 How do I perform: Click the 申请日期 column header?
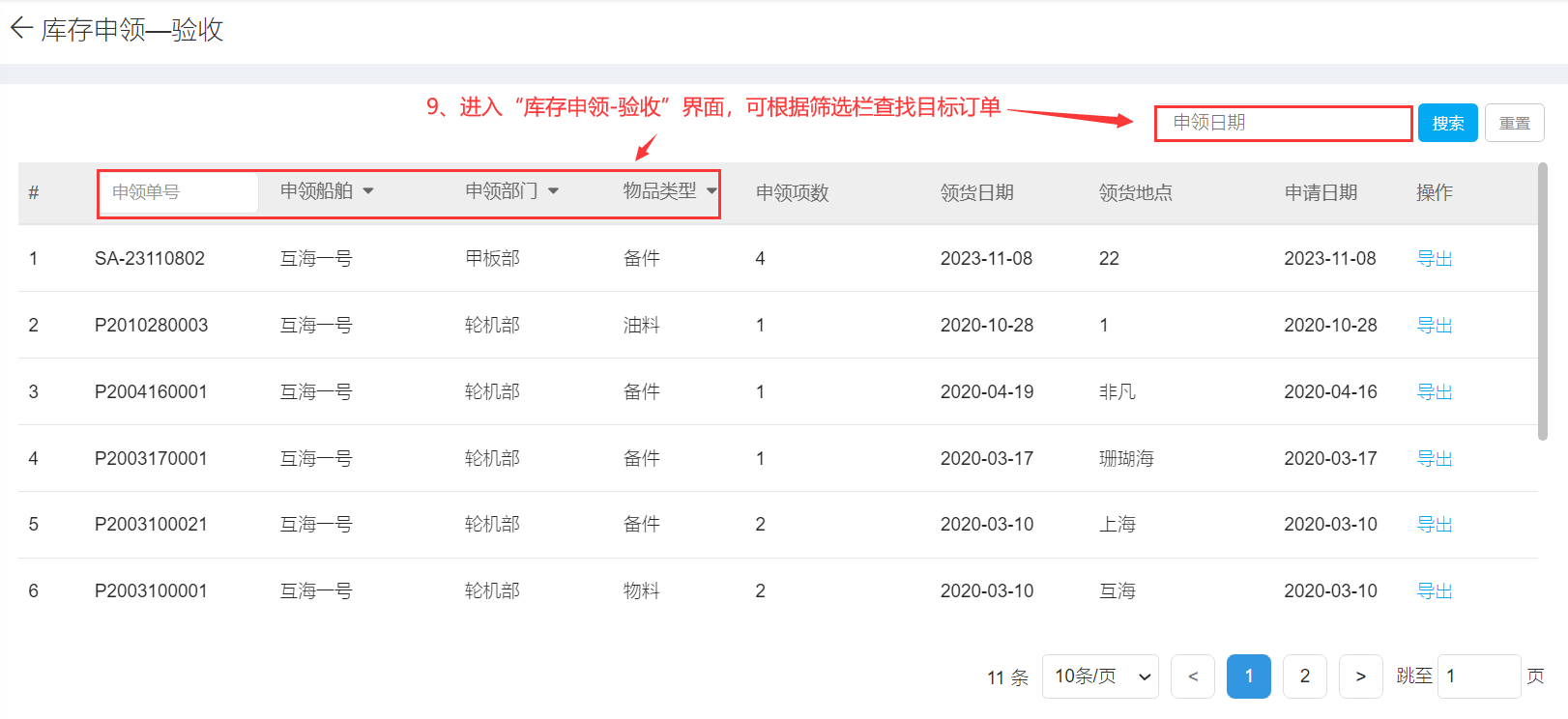tap(1321, 192)
